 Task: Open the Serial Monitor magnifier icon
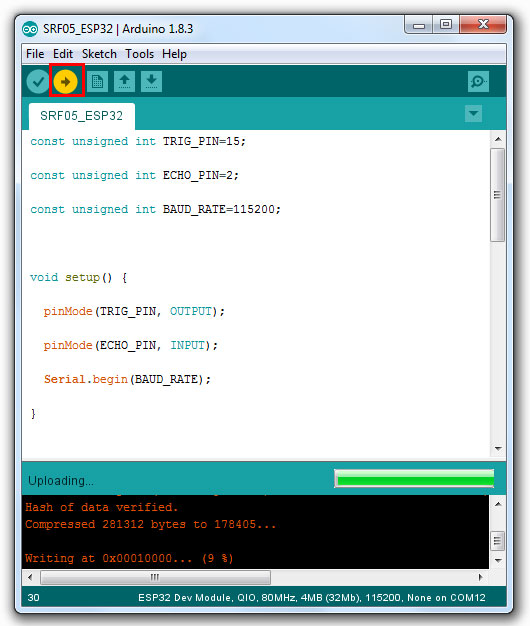tap(478, 81)
